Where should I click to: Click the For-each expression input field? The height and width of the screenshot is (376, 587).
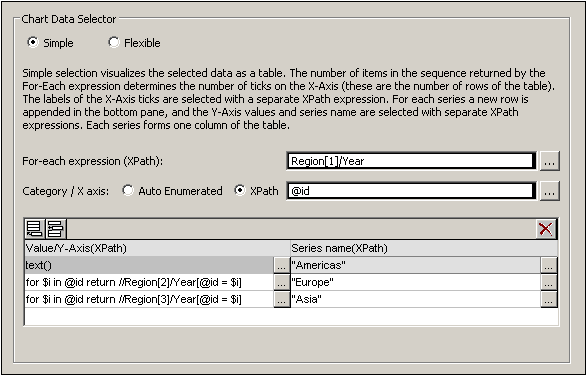[x=411, y=161]
